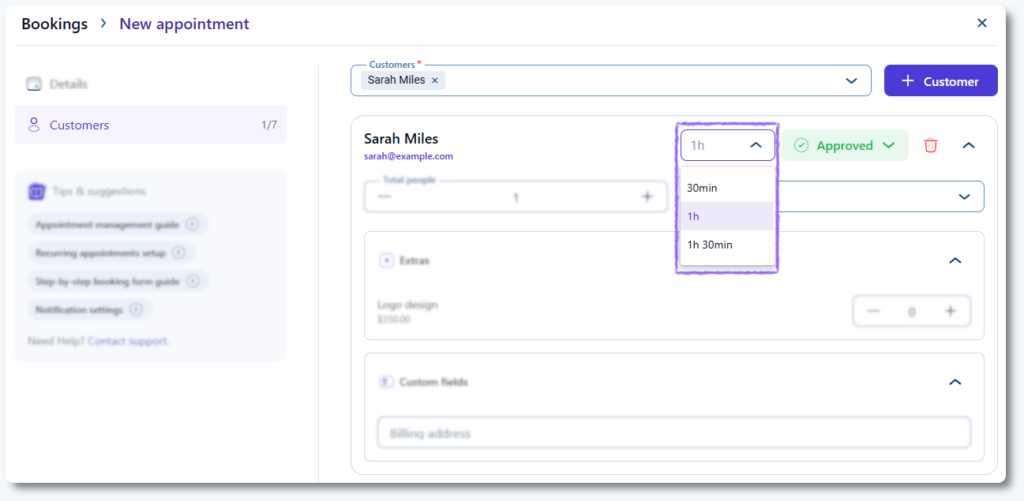Image resolution: width=1024 pixels, height=501 pixels.
Task: Click the add Customer button
Action: pos(940,81)
